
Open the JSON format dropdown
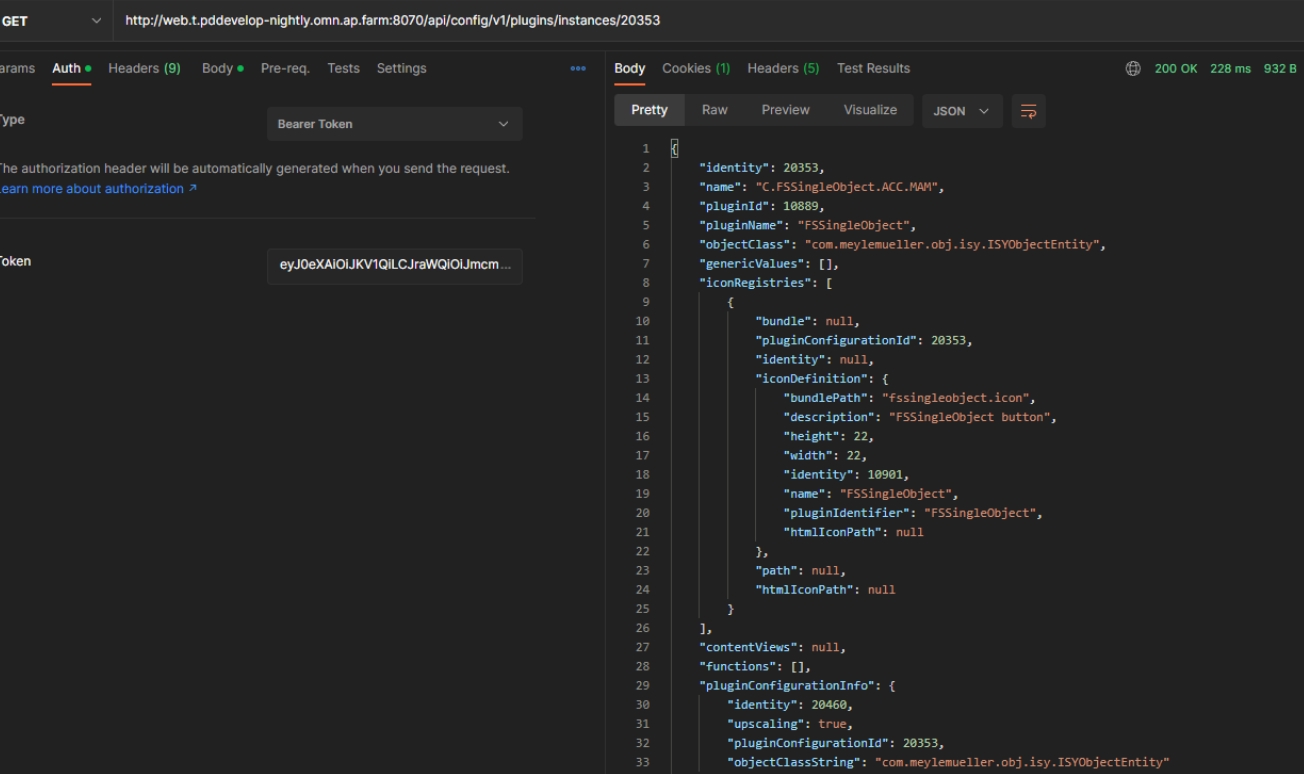coord(961,111)
